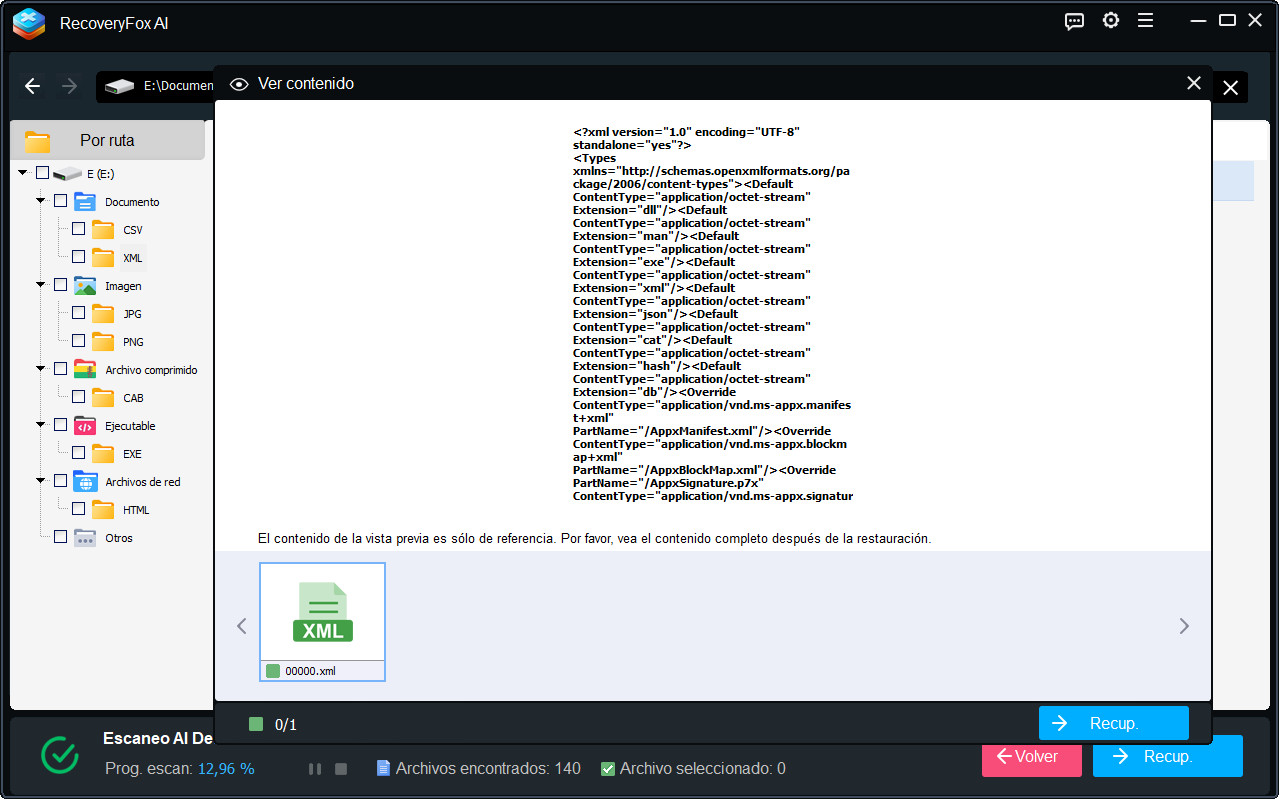
Task: Open the hamburger menu
Action: coord(1146,20)
